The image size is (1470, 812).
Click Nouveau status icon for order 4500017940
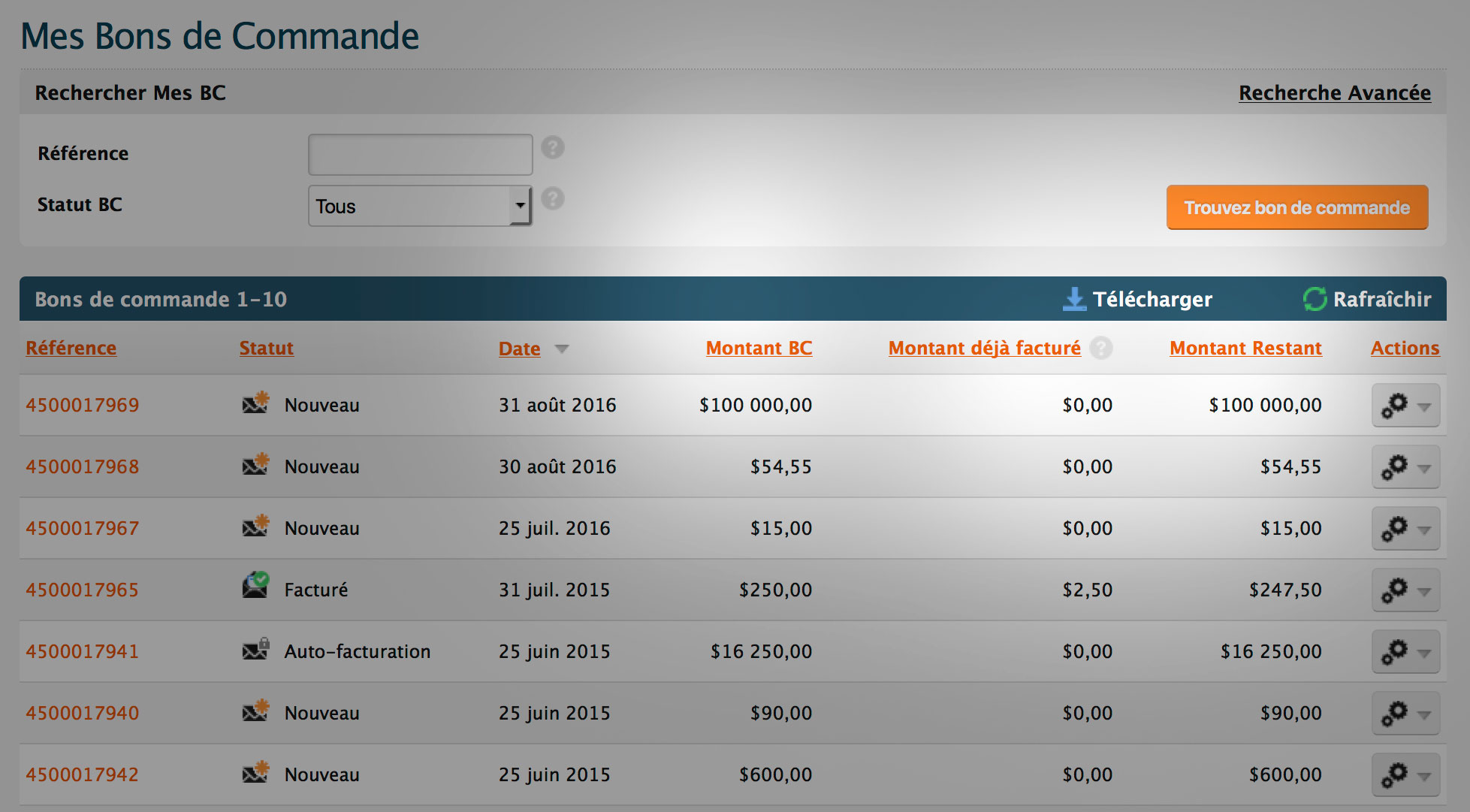[x=256, y=711]
